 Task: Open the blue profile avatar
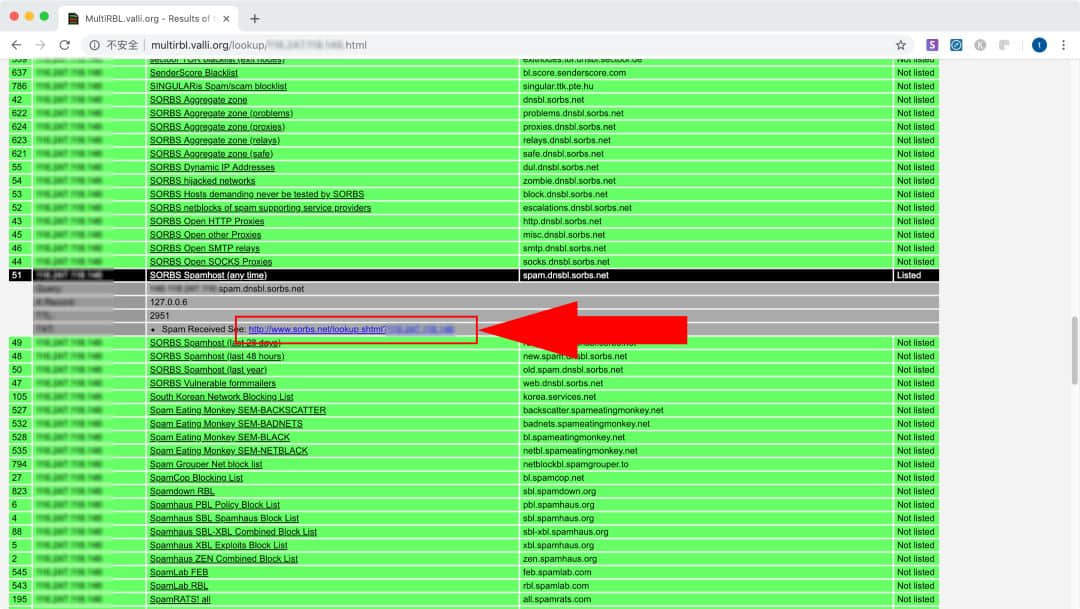[x=1039, y=45]
